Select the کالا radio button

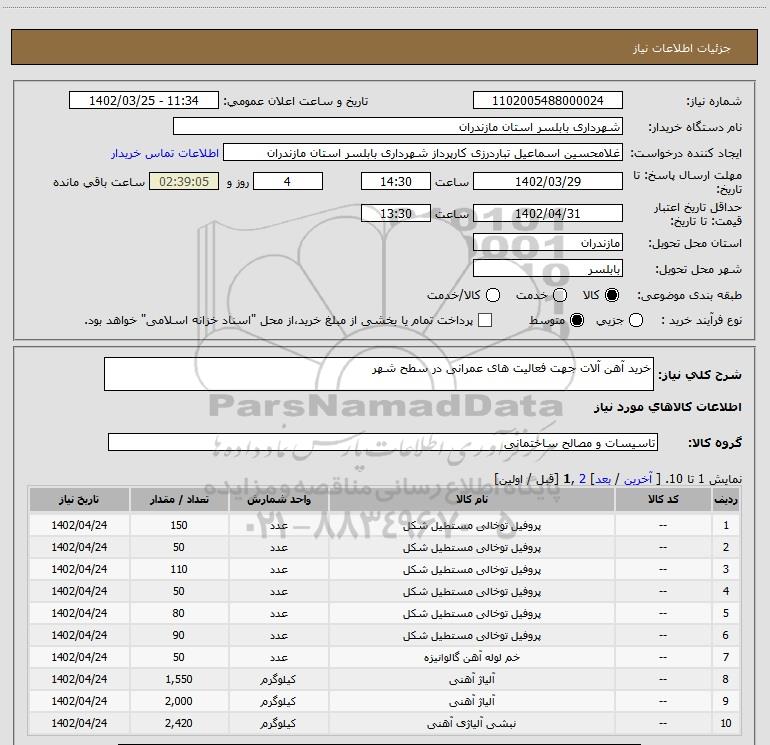coord(612,295)
